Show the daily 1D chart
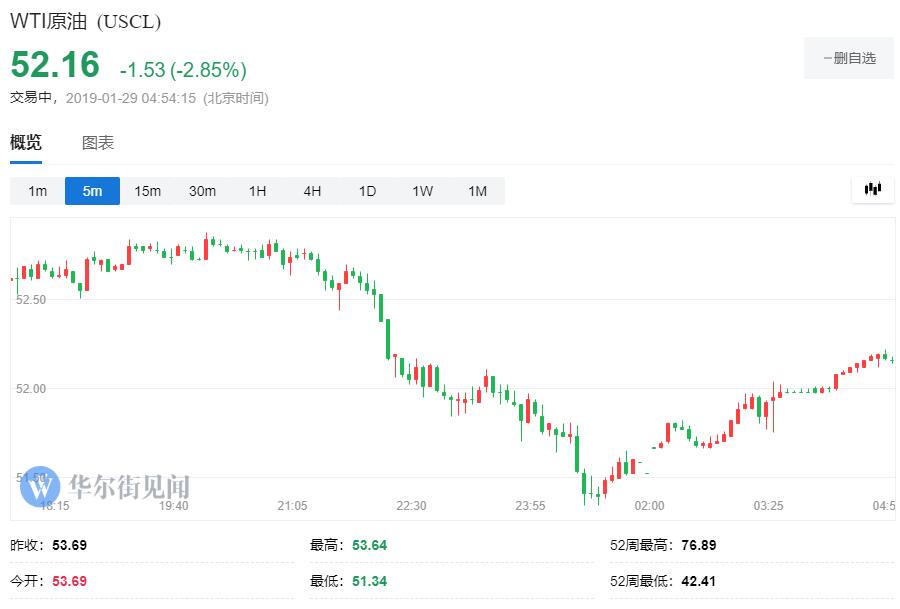The width and height of the screenshot is (900, 609). [x=367, y=191]
